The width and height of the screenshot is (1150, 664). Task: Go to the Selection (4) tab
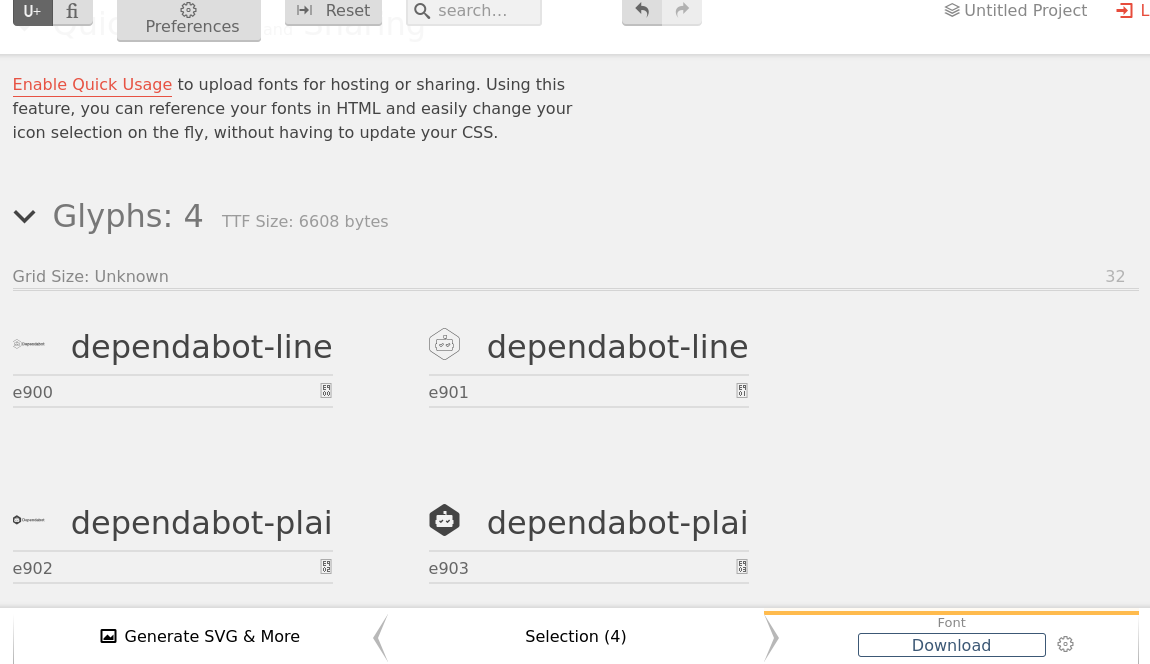[575, 636]
